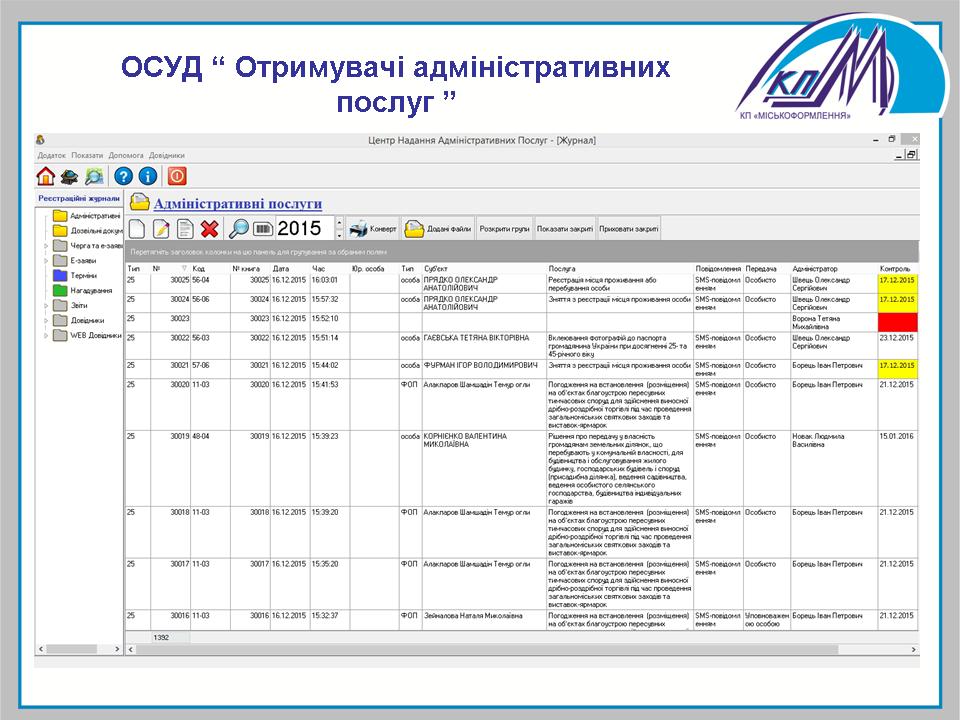Click the yellow folder icon beside the heading
Image resolution: width=960 pixels, height=720 pixels.
coord(140,202)
